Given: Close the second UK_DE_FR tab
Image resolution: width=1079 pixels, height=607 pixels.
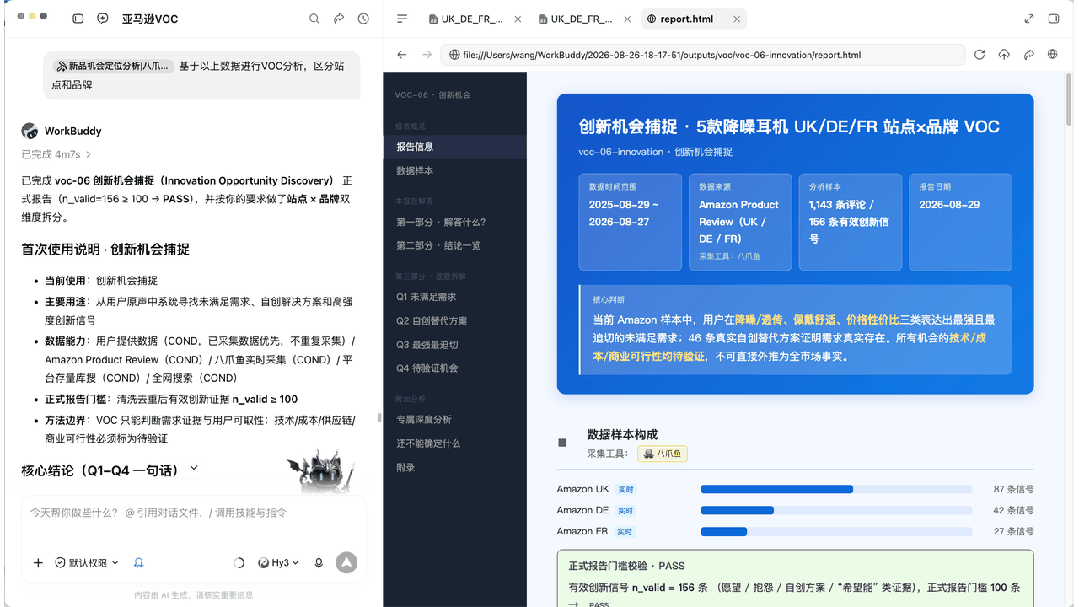Looking at the screenshot, I should click(628, 19).
